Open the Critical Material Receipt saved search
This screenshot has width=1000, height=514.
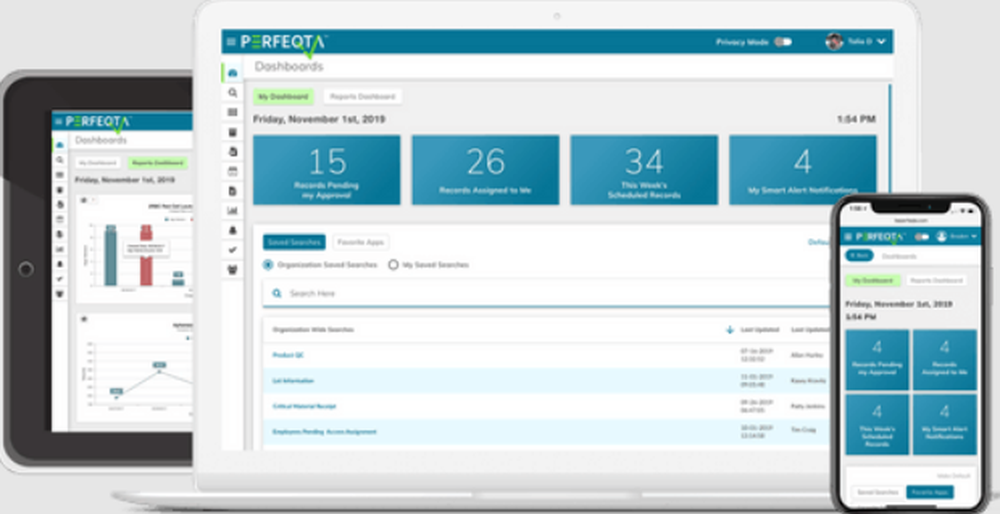[x=304, y=406]
